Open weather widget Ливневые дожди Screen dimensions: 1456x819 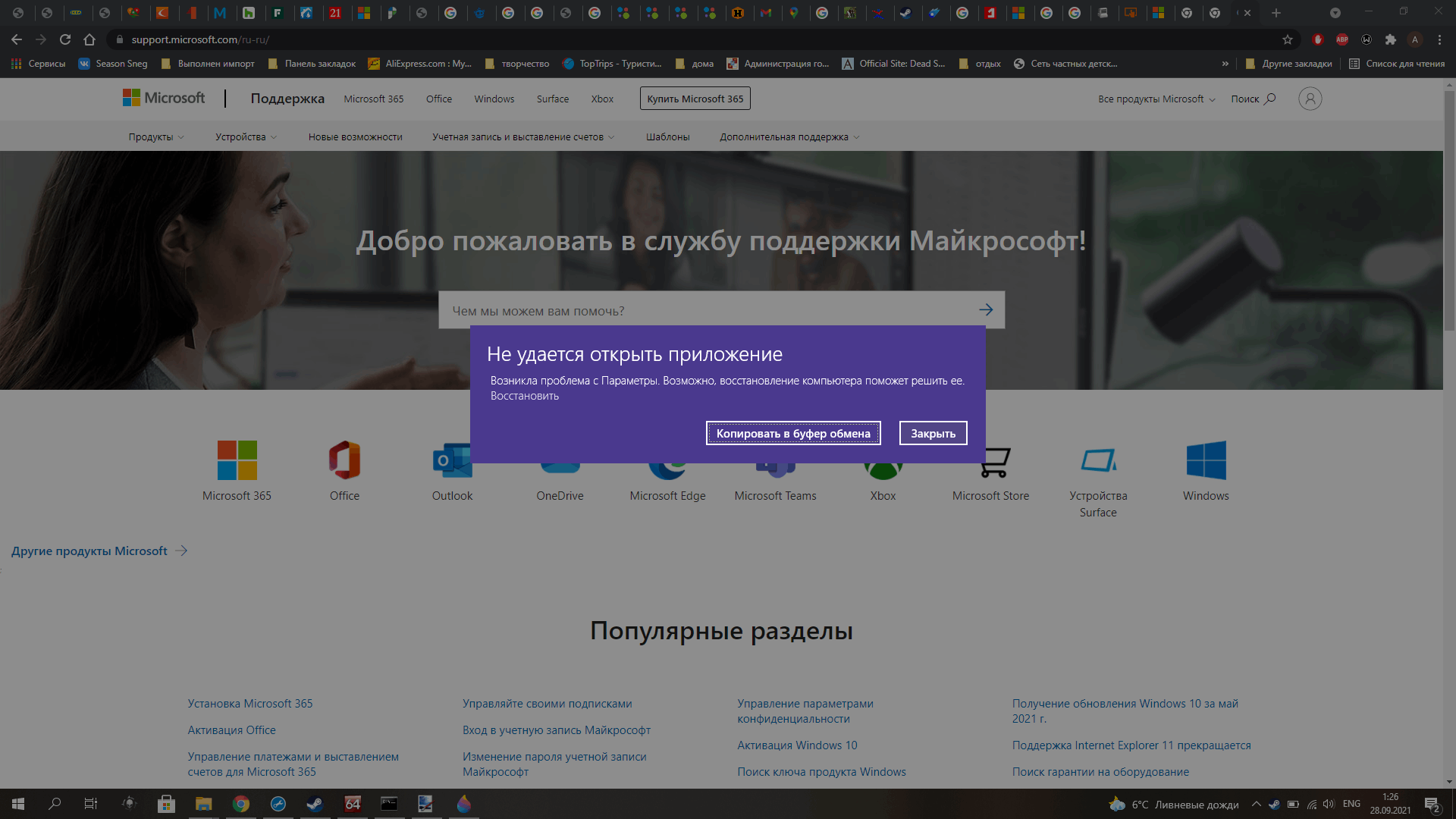click(x=1174, y=805)
